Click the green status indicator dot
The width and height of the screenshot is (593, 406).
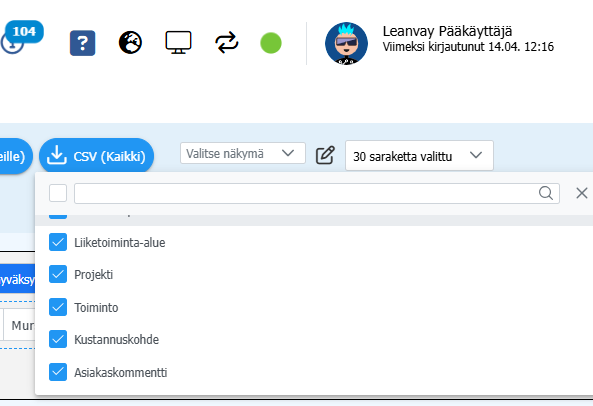[271, 43]
